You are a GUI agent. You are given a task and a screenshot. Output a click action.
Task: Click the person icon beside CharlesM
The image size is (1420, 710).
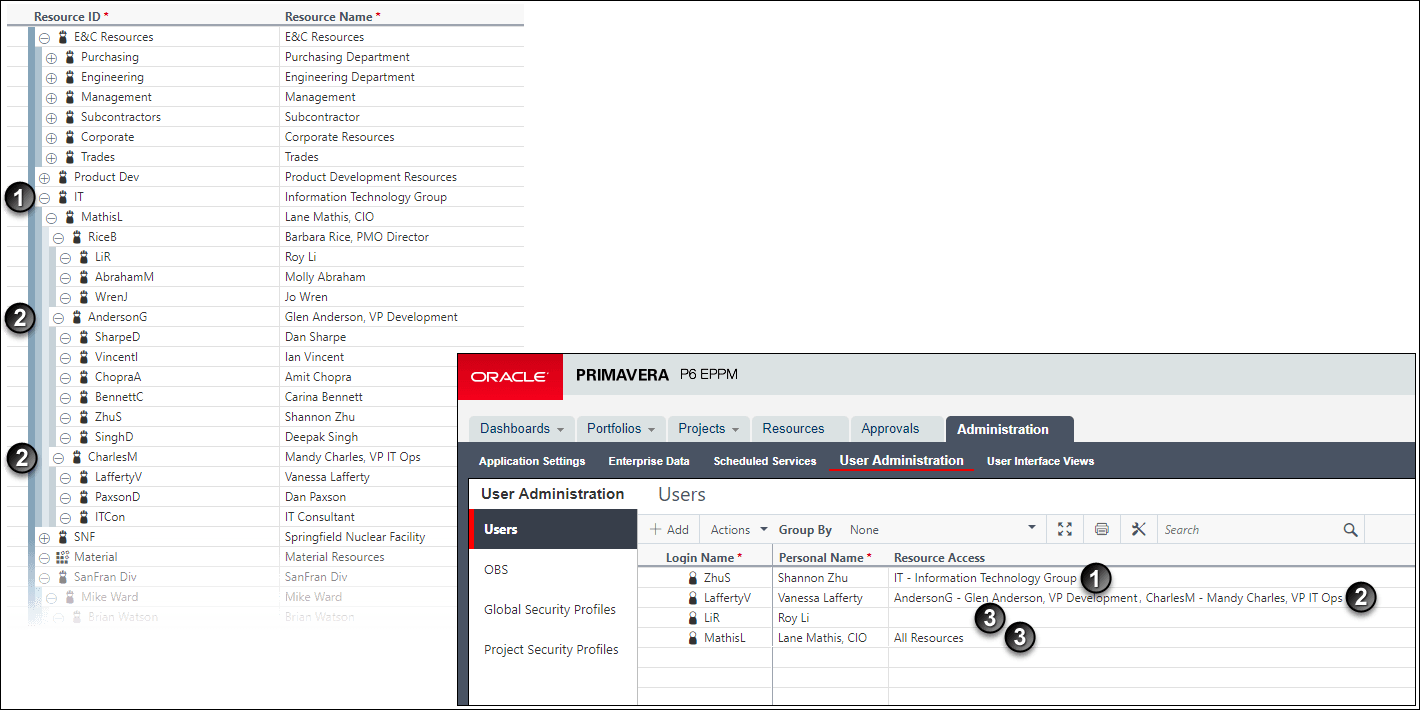coord(77,457)
